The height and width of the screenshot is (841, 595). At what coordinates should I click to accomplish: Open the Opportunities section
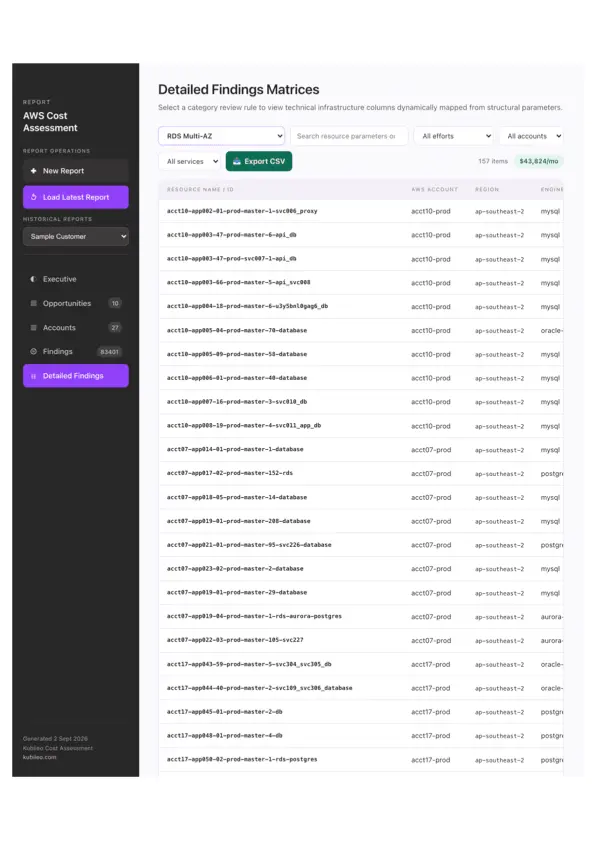coord(76,303)
